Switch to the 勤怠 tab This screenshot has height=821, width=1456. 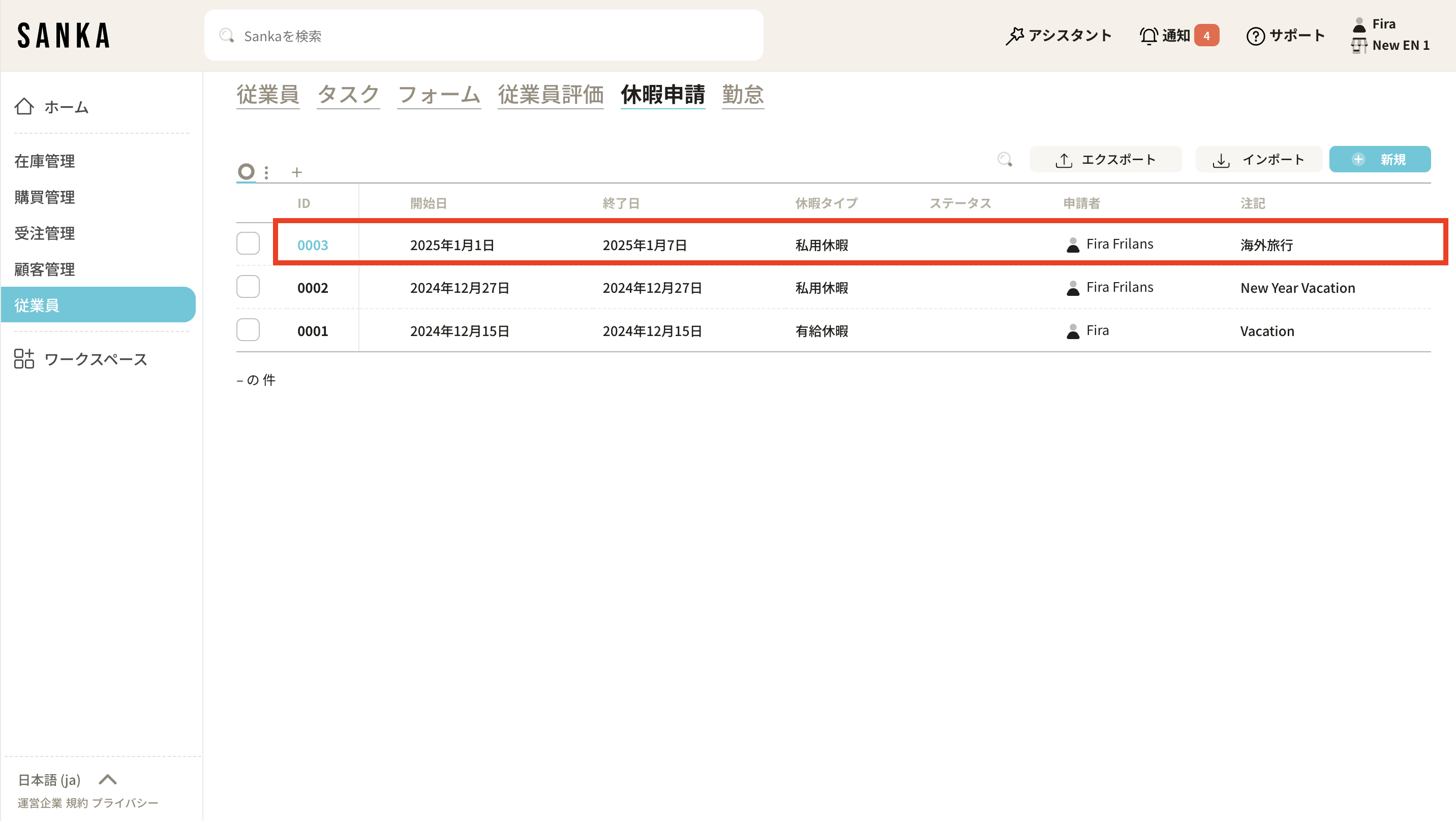[743, 95]
